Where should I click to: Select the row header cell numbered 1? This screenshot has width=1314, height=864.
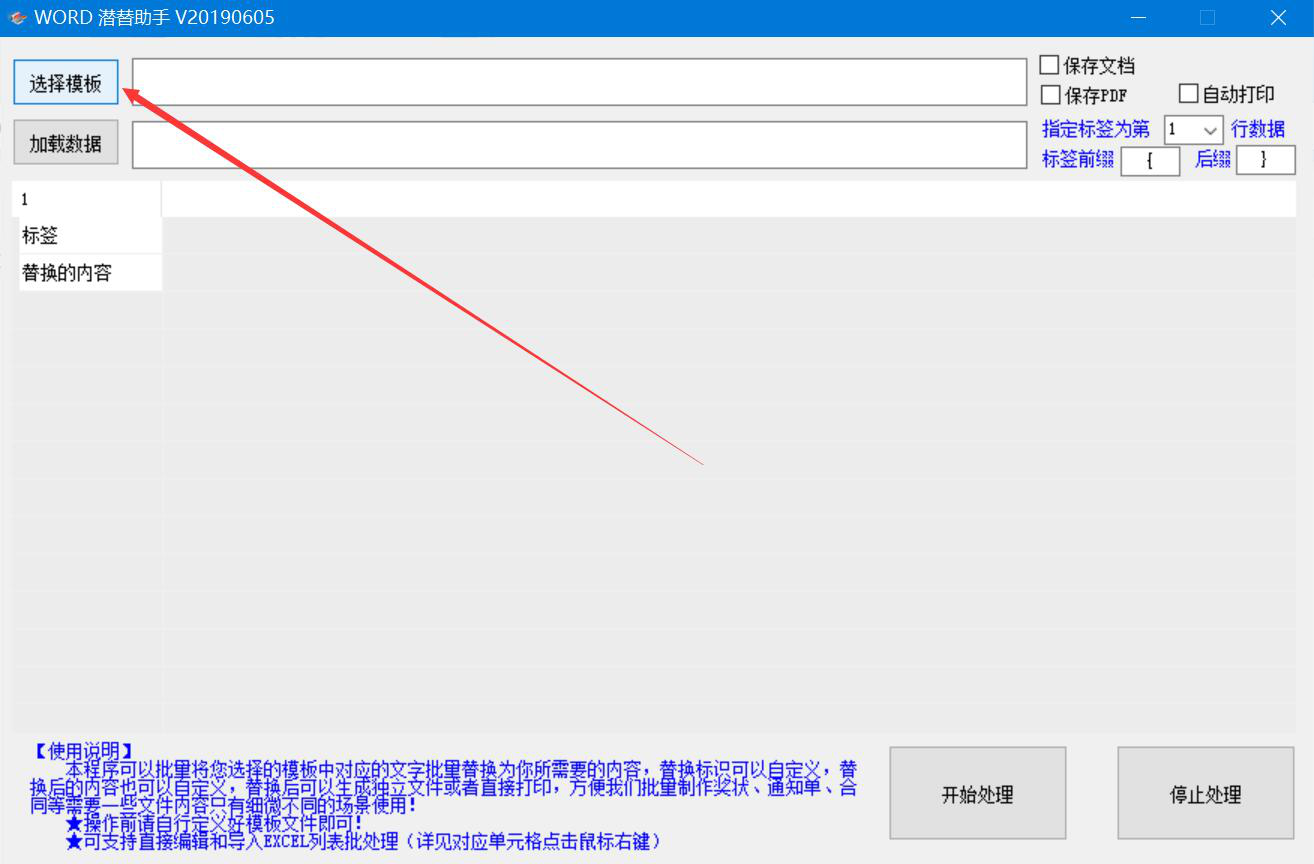point(87,200)
